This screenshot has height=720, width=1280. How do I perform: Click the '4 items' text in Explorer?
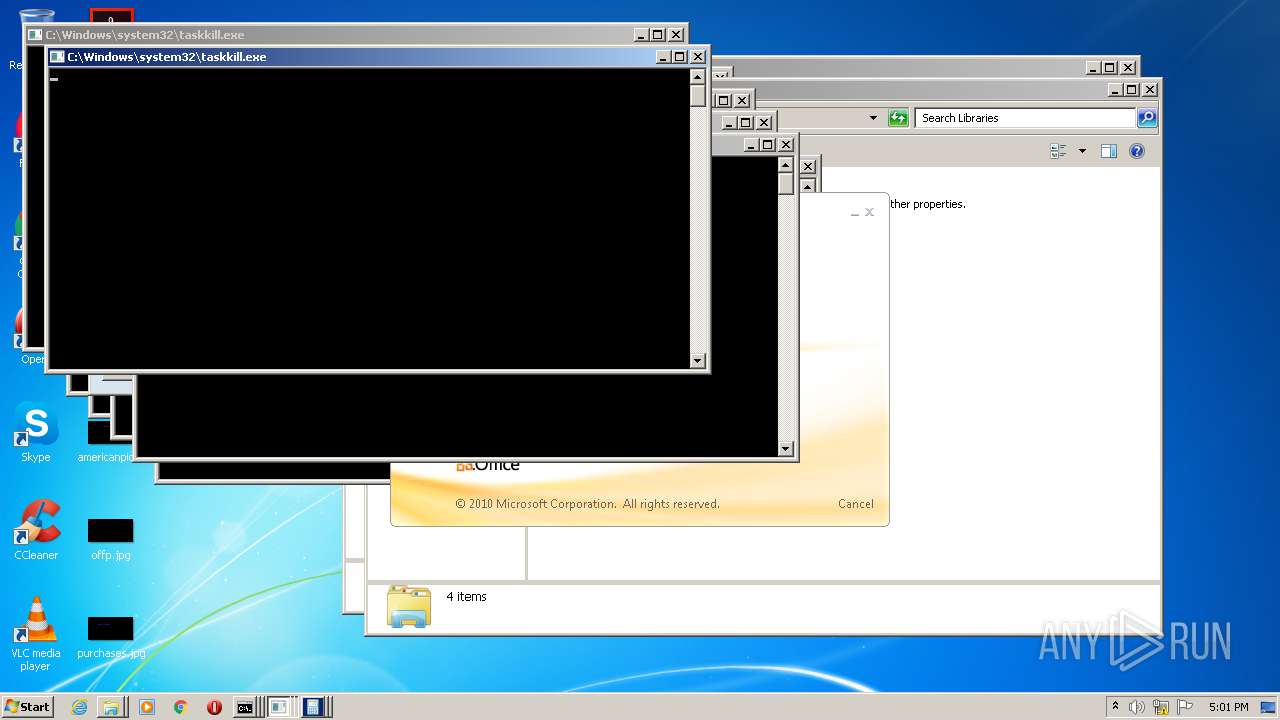466,597
